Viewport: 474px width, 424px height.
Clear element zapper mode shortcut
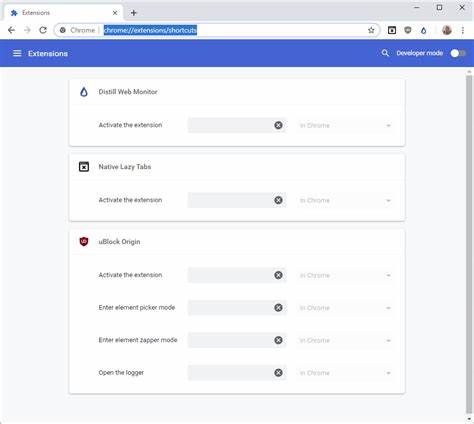[x=278, y=340]
